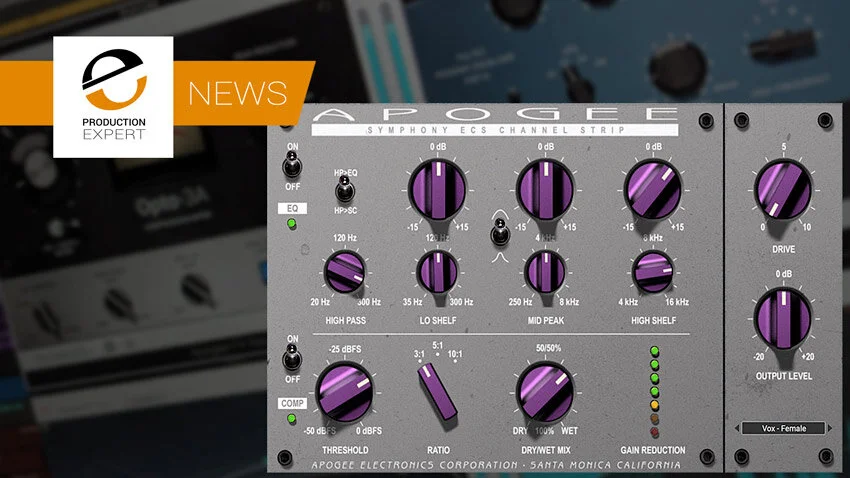Go to previous preset with left arrow

pyautogui.click(x=737, y=428)
